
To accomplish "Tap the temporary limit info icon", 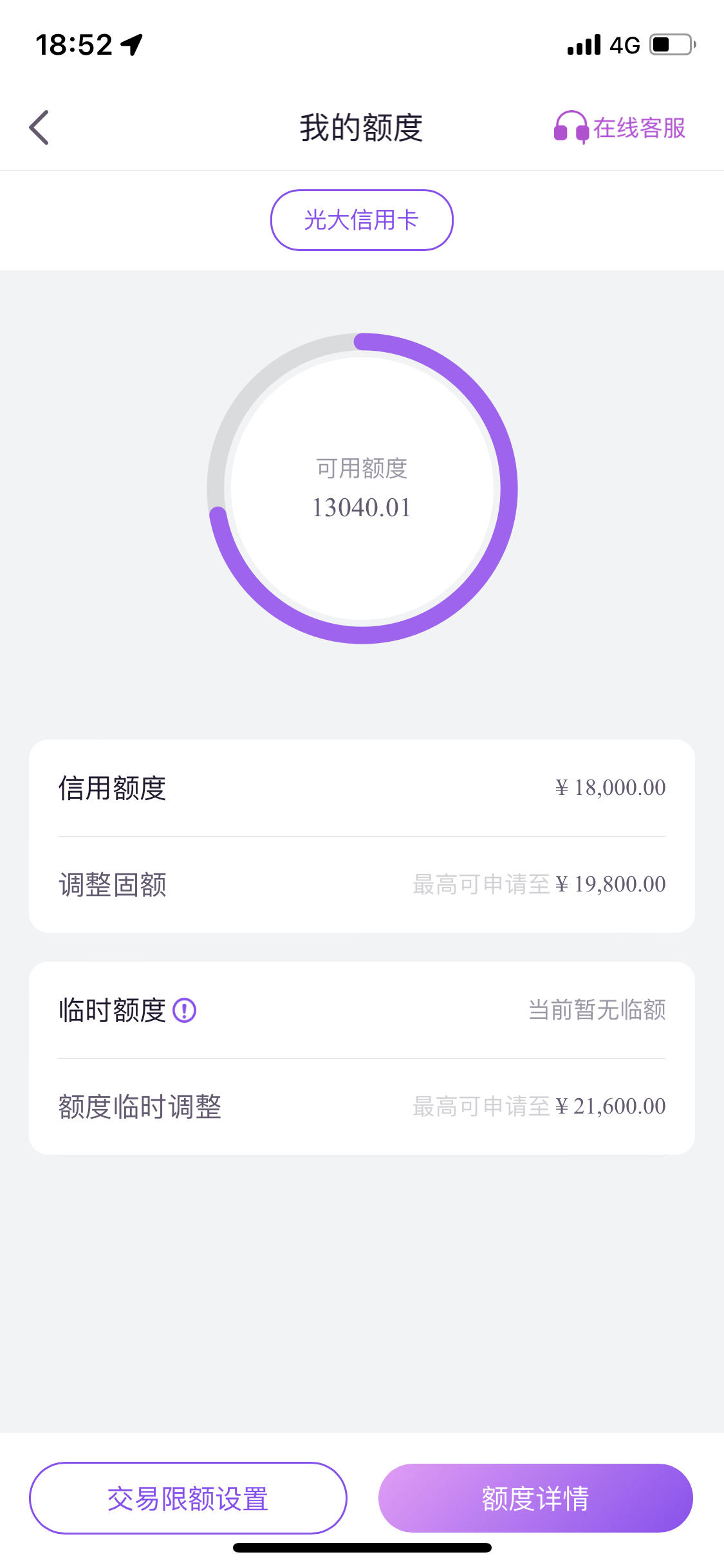I will click(185, 1010).
